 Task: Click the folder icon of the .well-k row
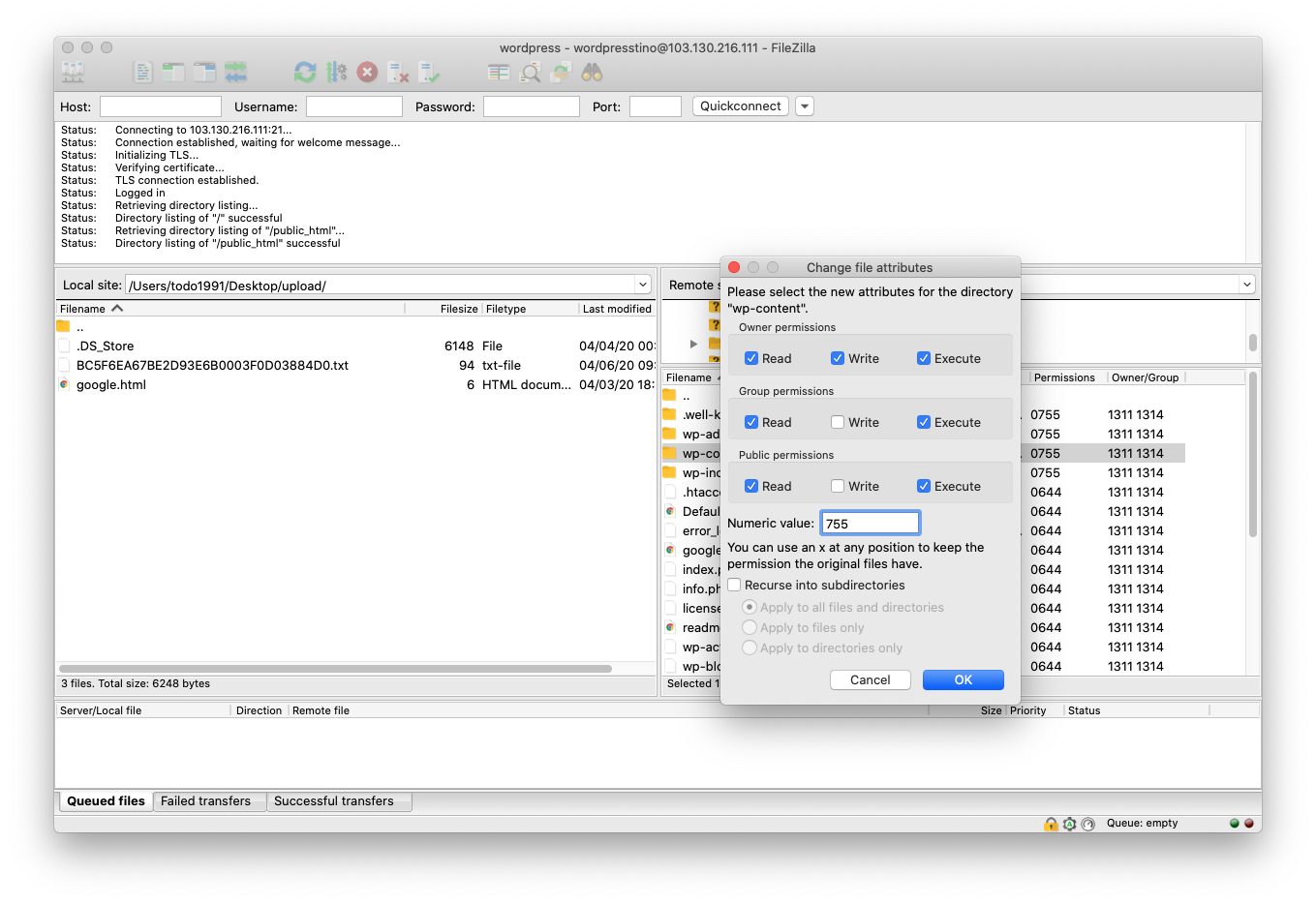click(669, 414)
